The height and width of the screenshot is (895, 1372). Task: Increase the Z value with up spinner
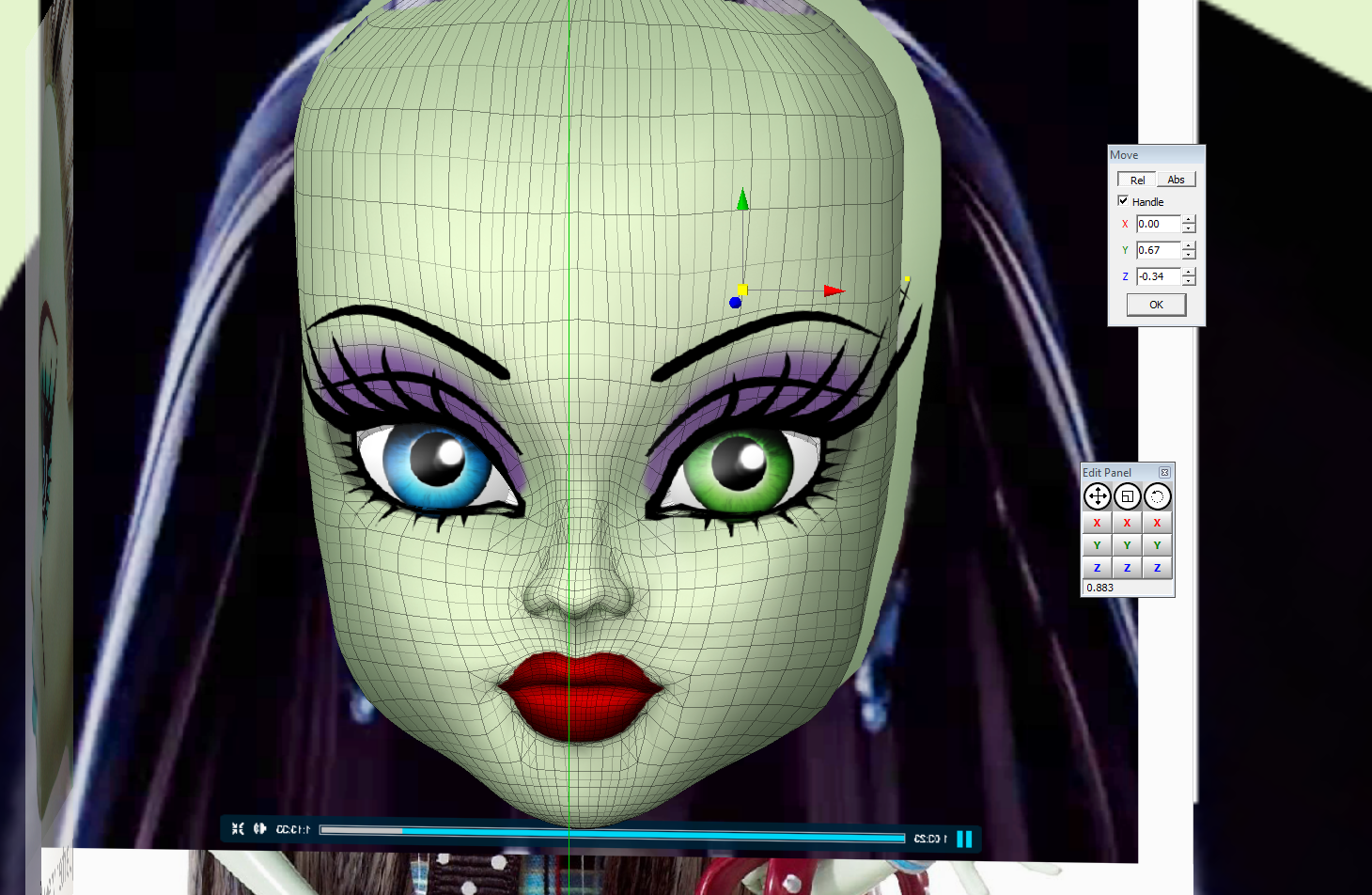pyautogui.click(x=1189, y=273)
